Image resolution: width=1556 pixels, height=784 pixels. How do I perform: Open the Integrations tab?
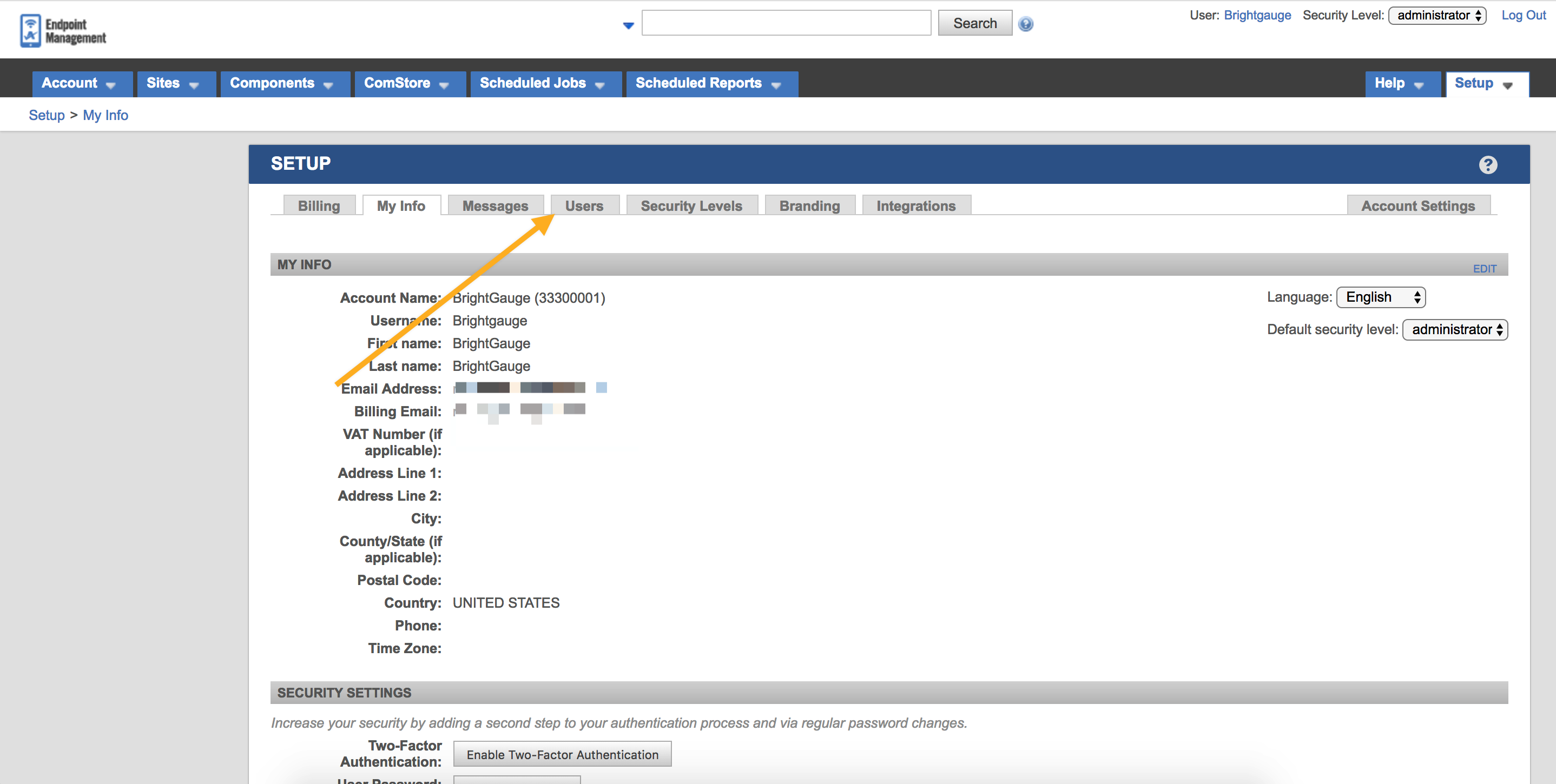[916, 206]
